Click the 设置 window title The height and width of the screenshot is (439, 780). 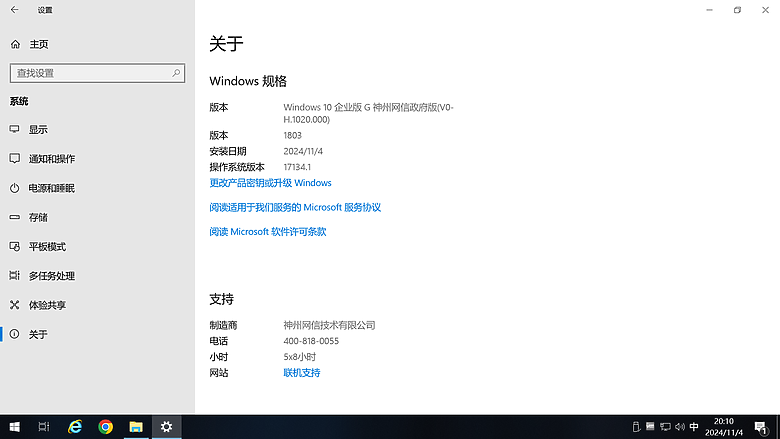coord(45,10)
